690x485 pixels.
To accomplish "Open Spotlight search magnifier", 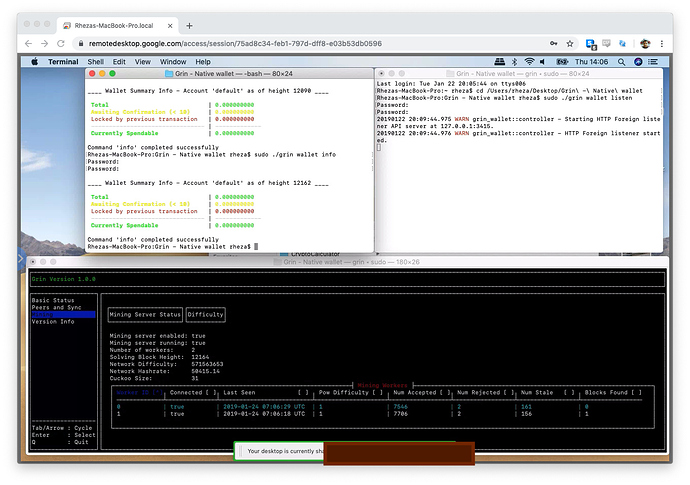I will 621,62.
